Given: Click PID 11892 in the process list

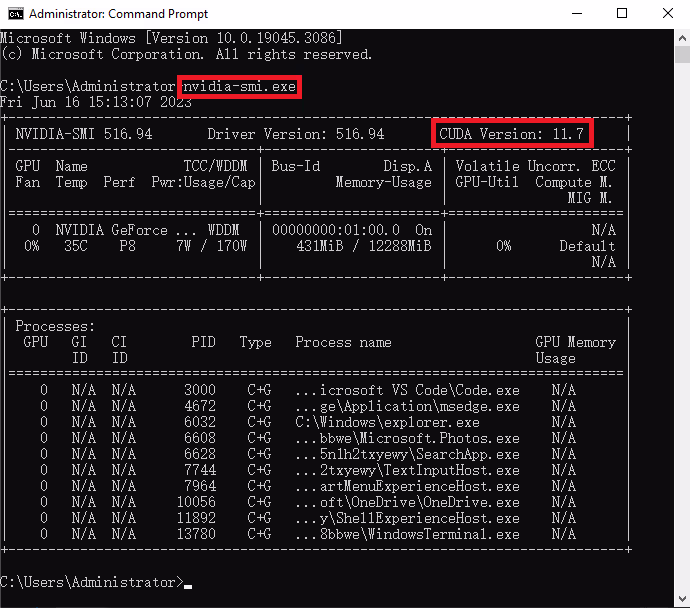Looking at the screenshot, I should [196, 518].
